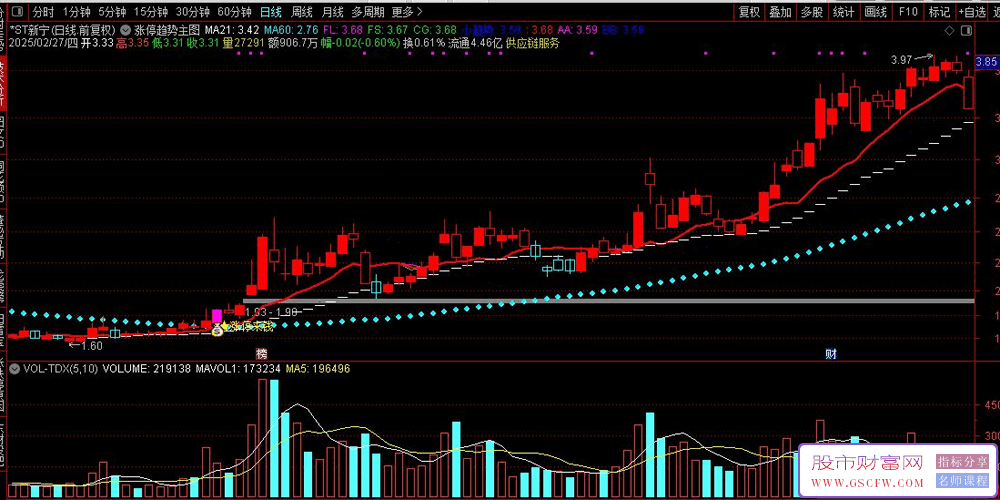Image resolution: width=1000 pixels, height=500 pixels.
Task: Switch to 1分钟 period
Action: (77, 11)
